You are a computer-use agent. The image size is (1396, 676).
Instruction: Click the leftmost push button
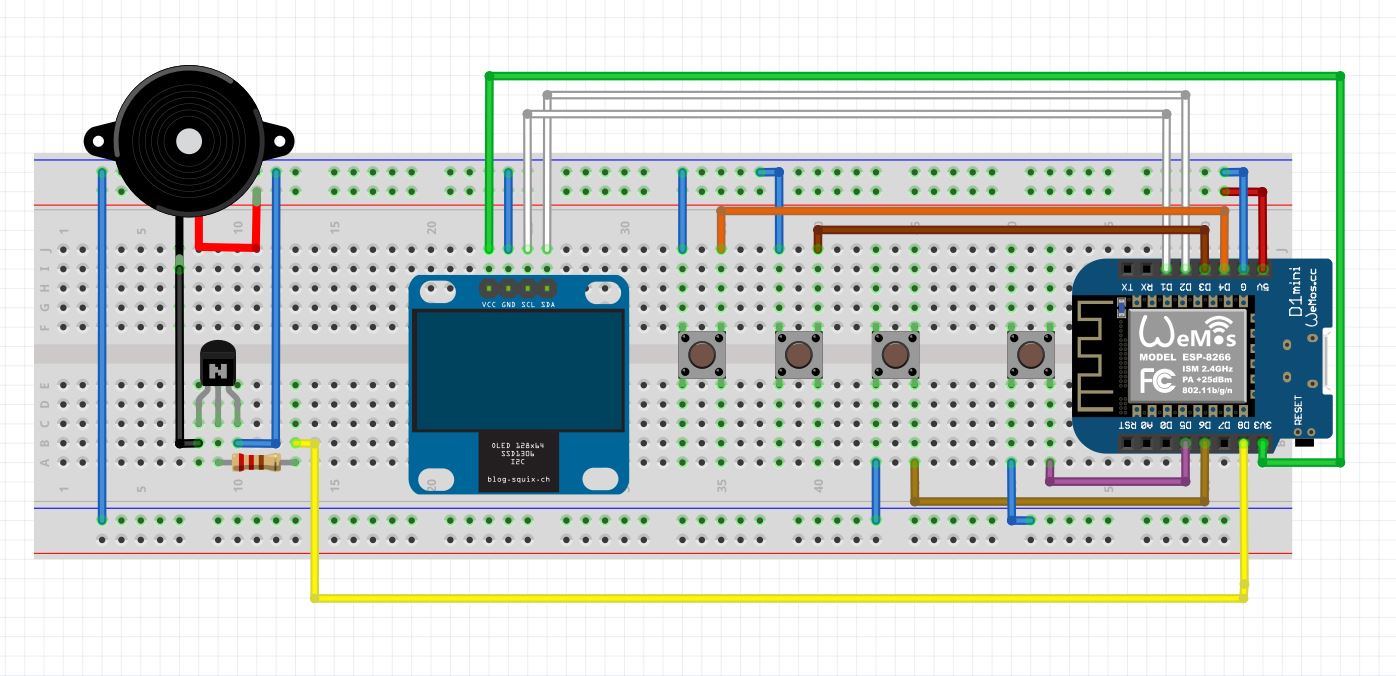[x=702, y=355]
